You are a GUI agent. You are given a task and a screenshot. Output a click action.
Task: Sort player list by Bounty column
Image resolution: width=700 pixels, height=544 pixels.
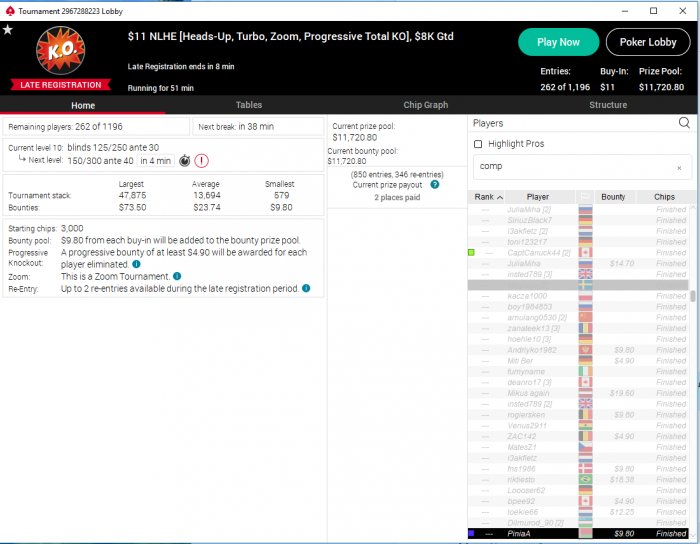coord(613,197)
